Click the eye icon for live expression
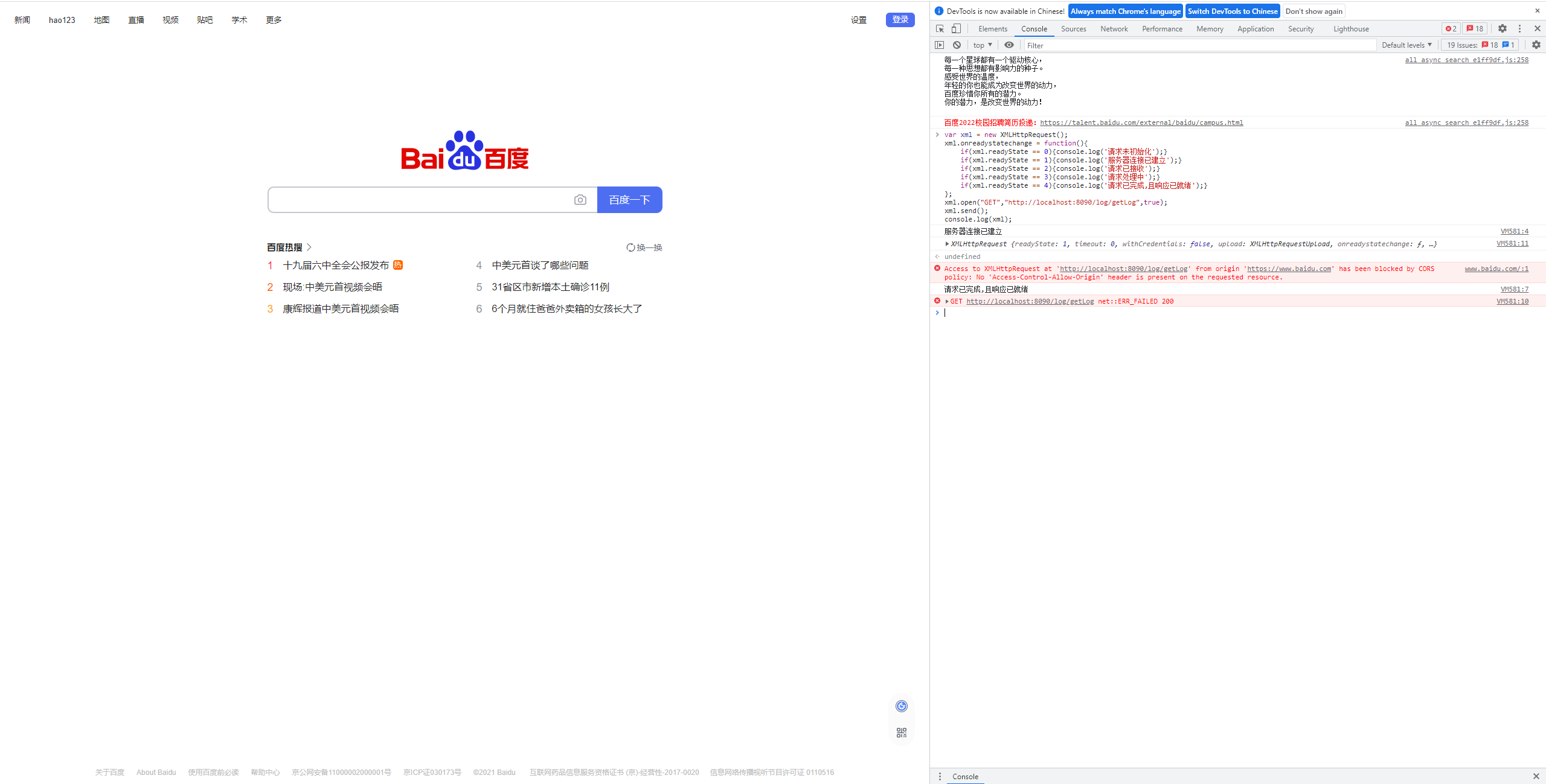The width and height of the screenshot is (1546, 784). click(x=1009, y=45)
